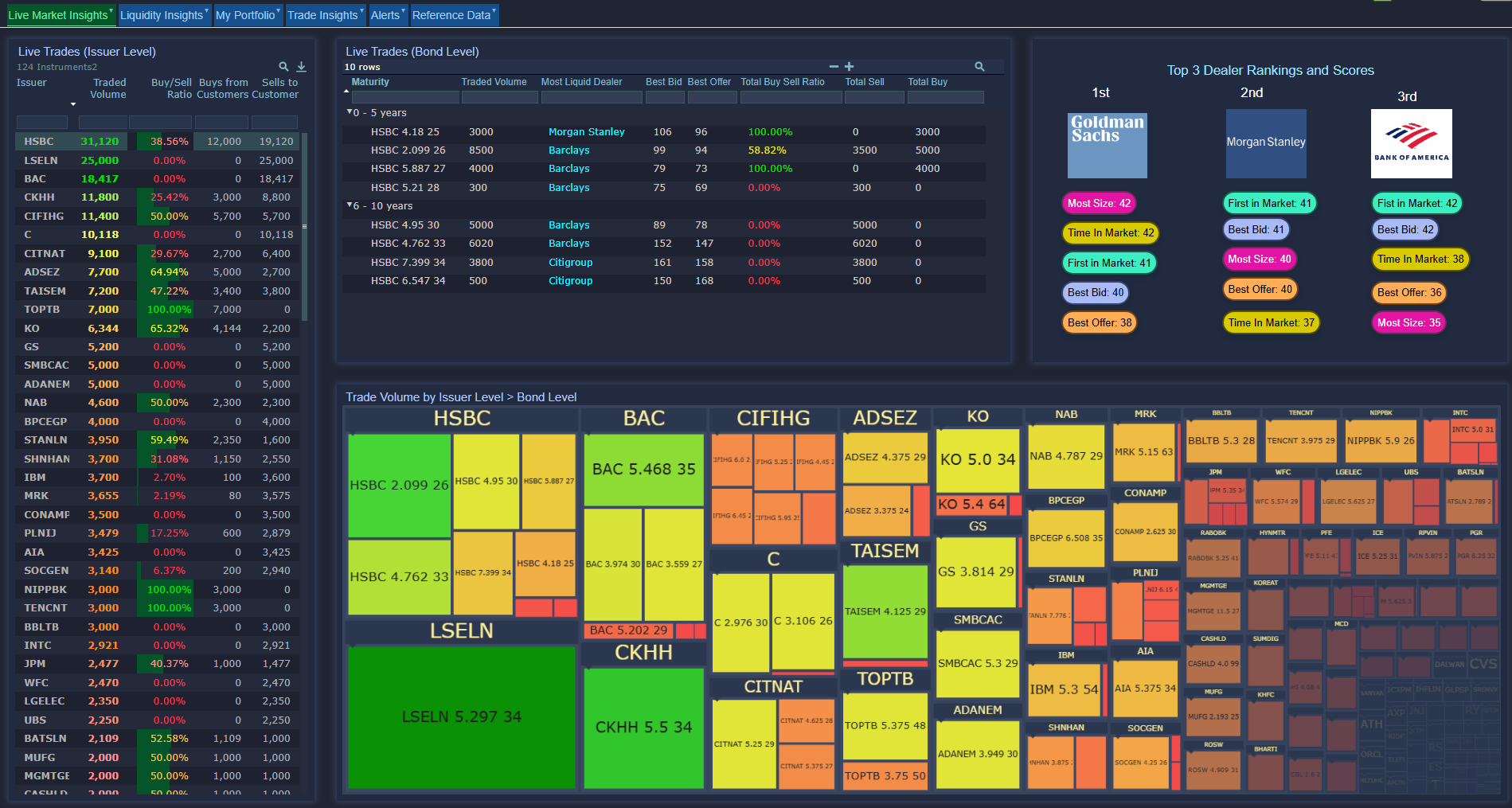Open the My Portfolio tab dropdown arrow

coord(278,11)
